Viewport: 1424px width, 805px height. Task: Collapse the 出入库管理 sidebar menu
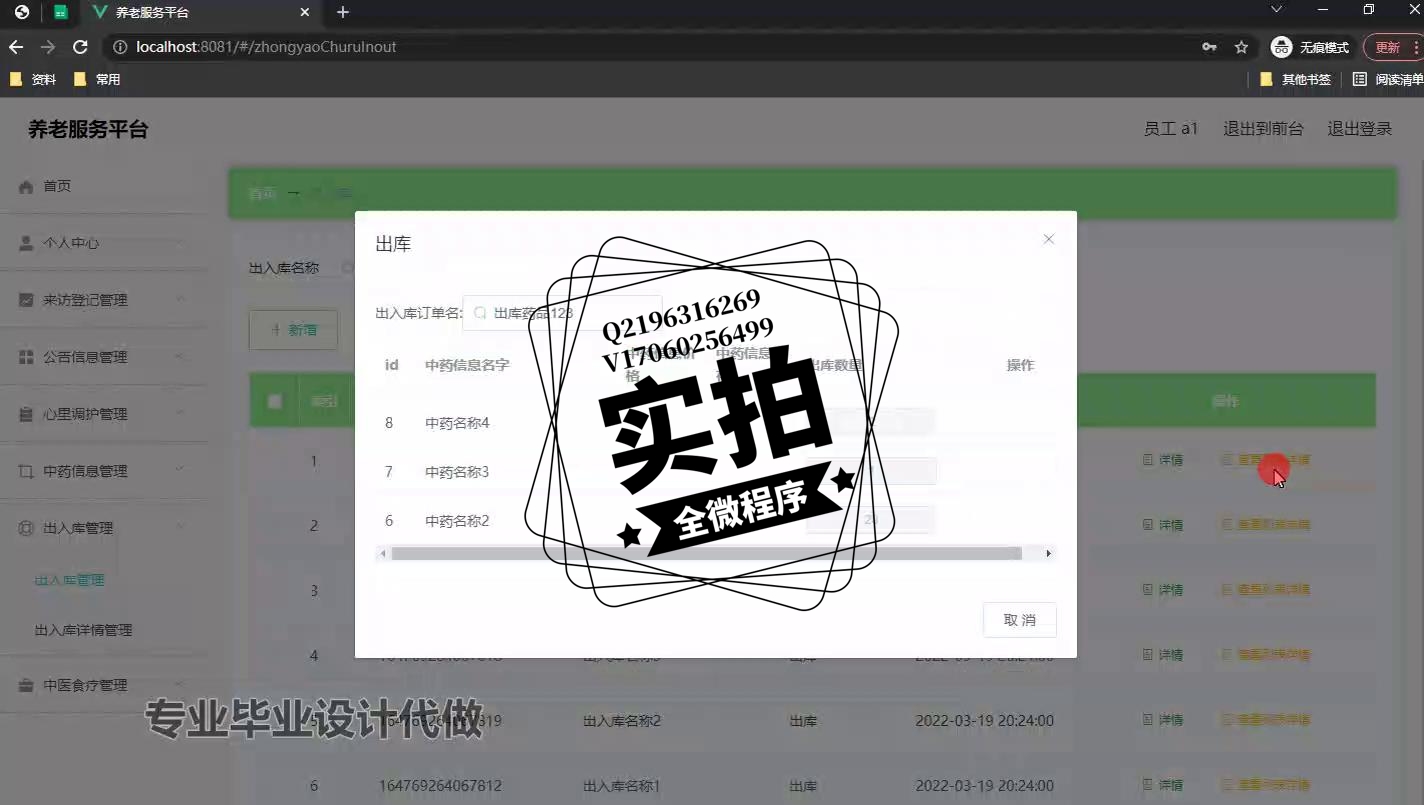click(x=105, y=528)
